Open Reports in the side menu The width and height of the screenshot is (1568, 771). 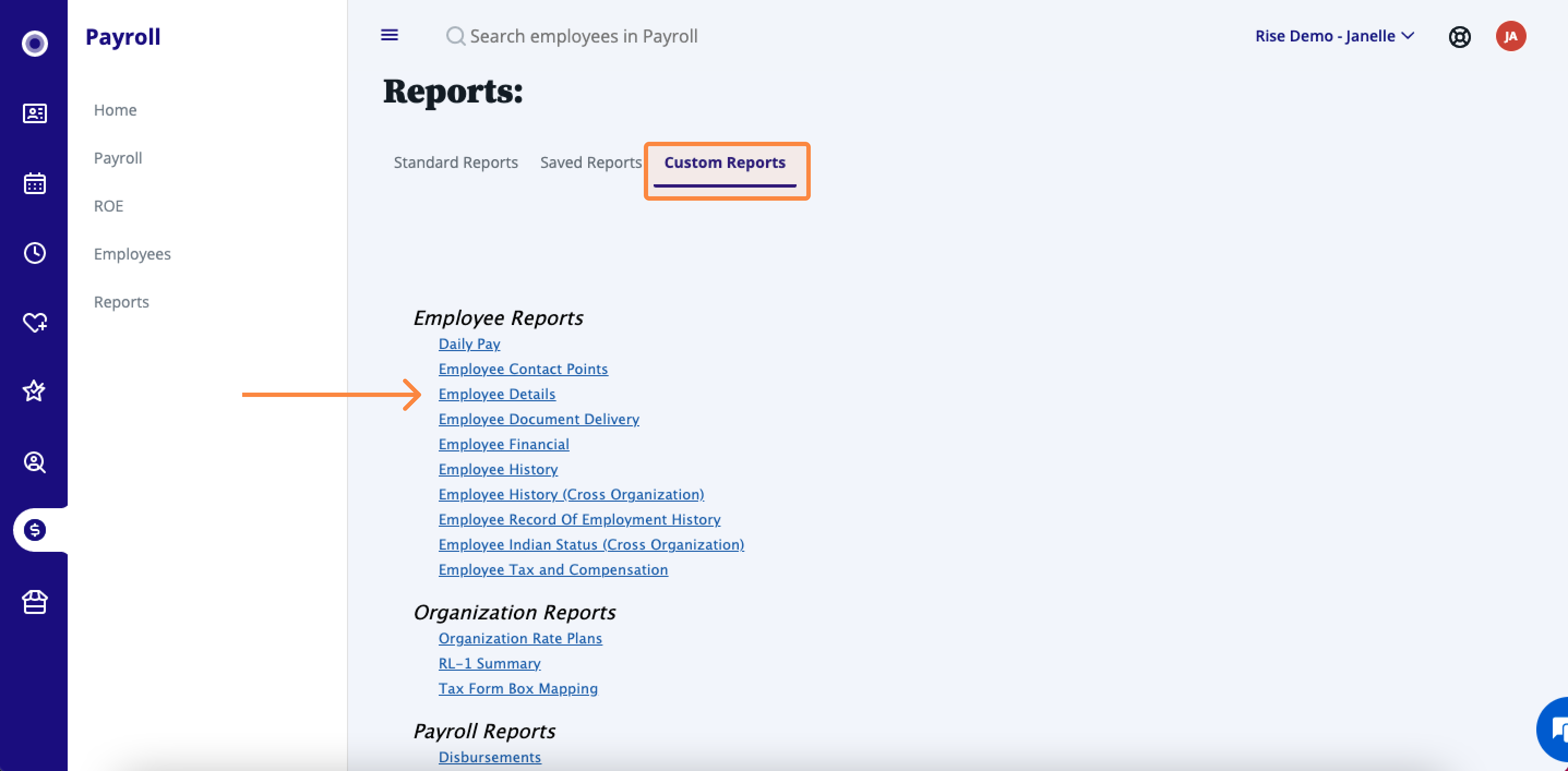(x=121, y=303)
